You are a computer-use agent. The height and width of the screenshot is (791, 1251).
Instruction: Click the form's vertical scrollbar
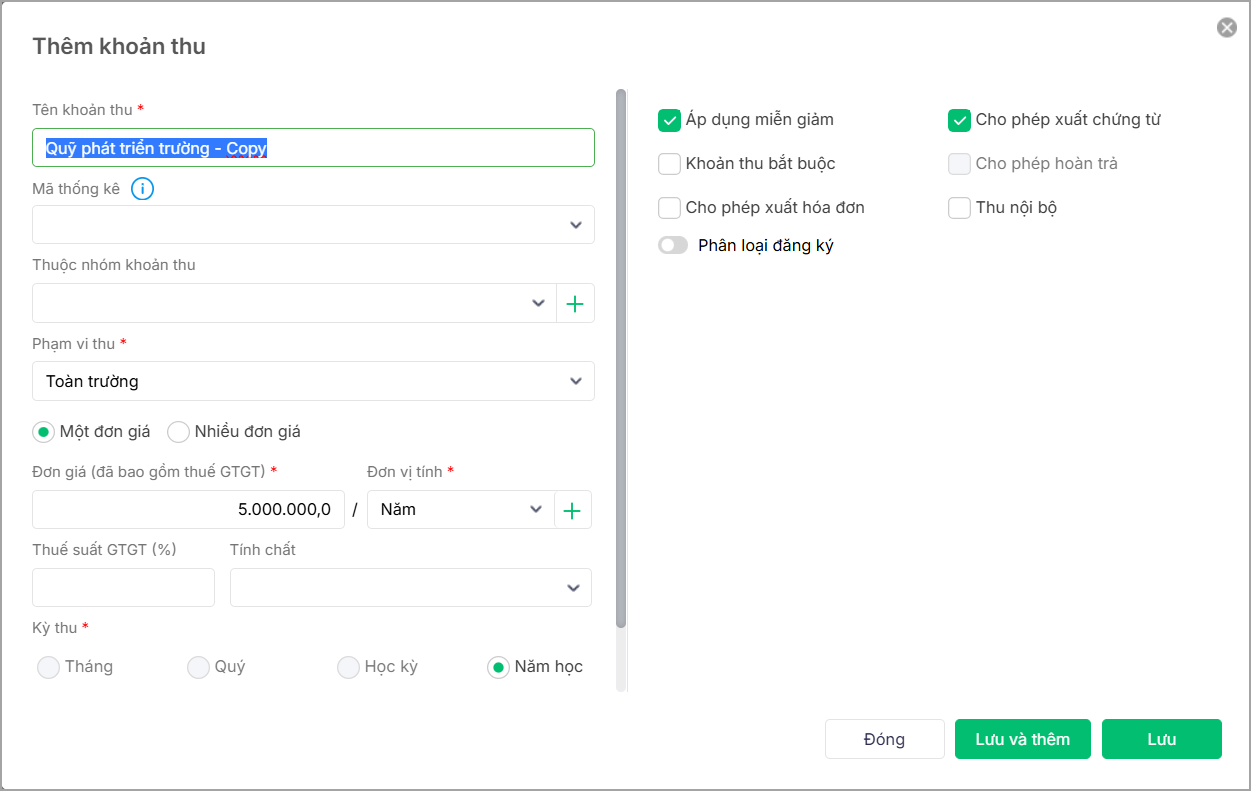pyautogui.click(x=621, y=360)
